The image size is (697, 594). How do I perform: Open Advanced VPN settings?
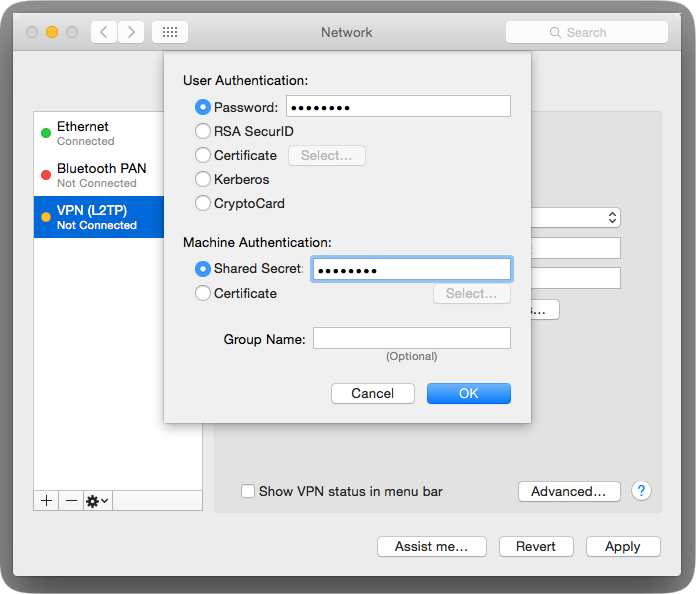pyautogui.click(x=569, y=491)
